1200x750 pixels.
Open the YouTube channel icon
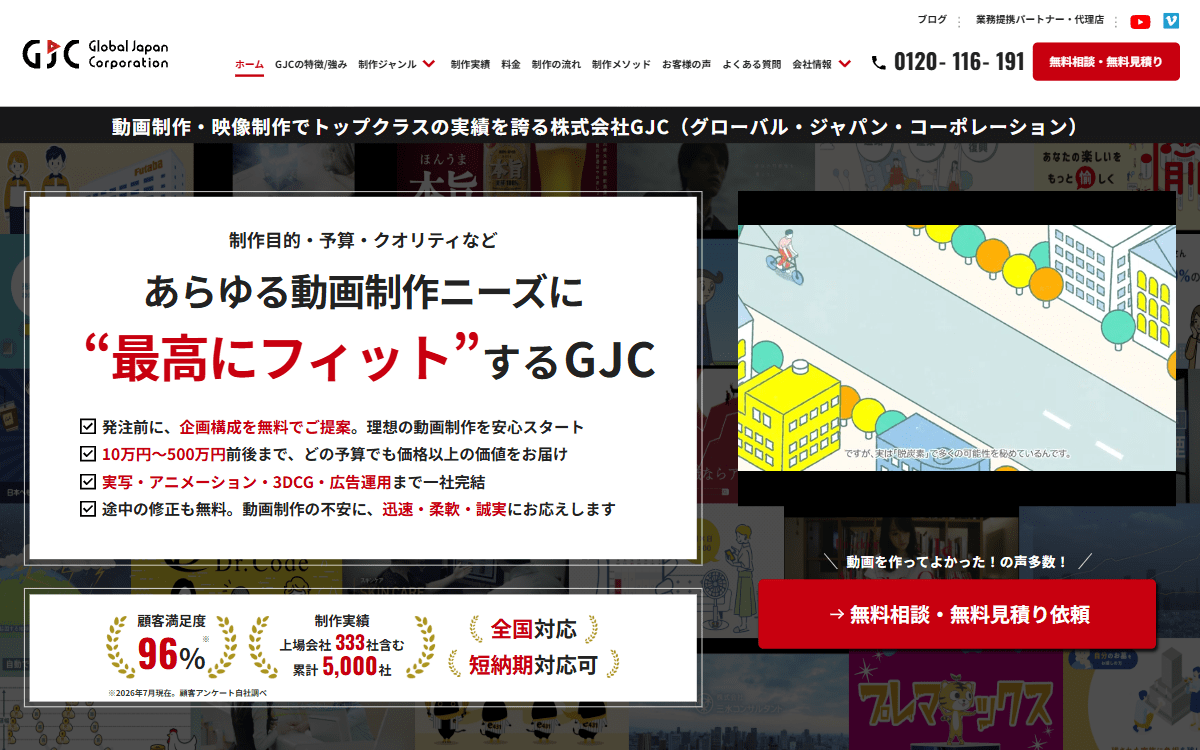[x=1140, y=21]
